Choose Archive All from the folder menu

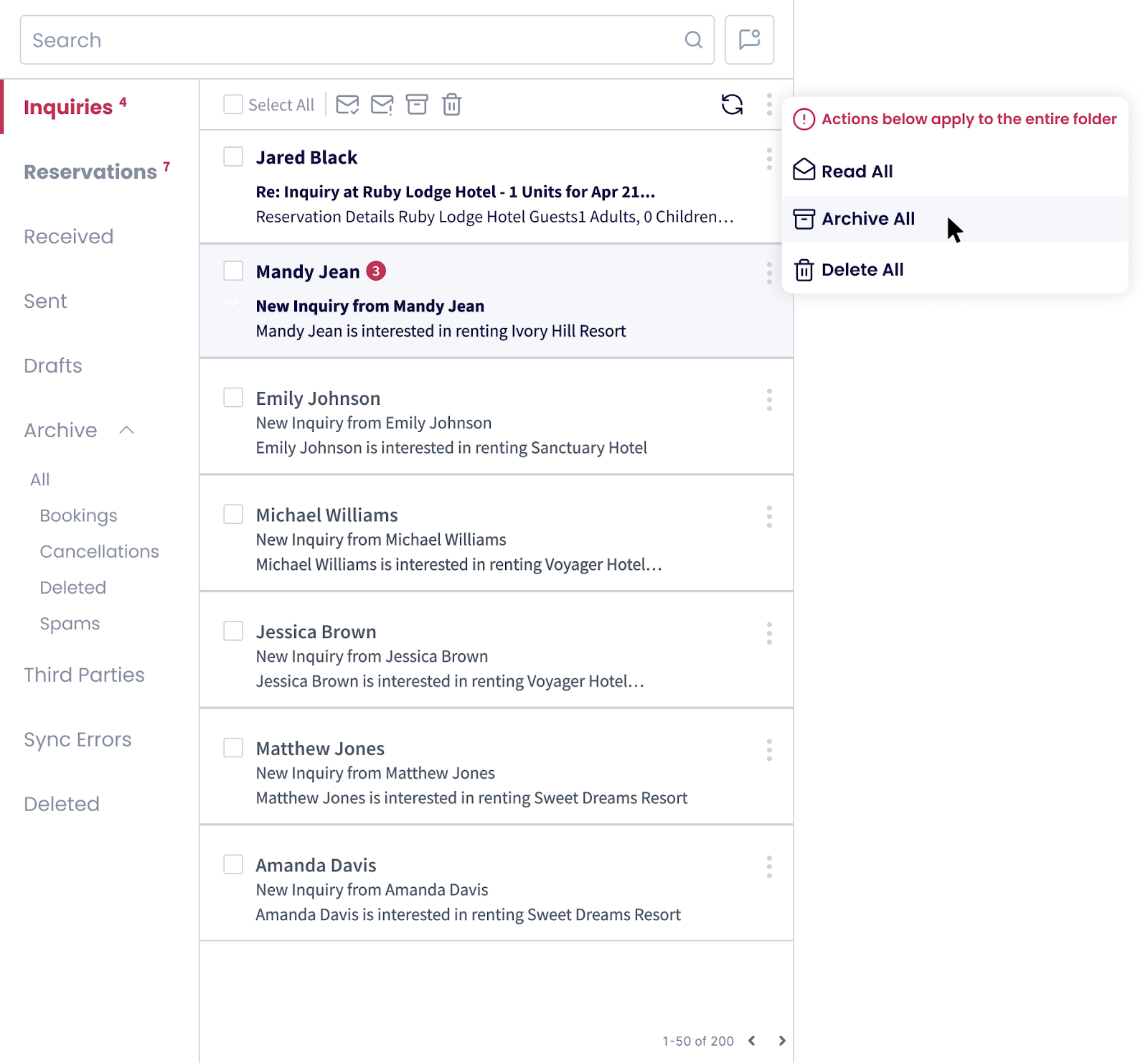coord(955,219)
